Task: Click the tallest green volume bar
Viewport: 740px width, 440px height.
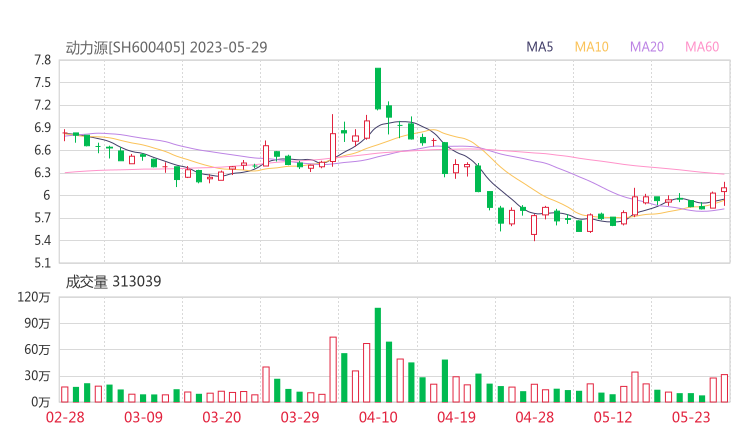Action: click(x=378, y=355)
